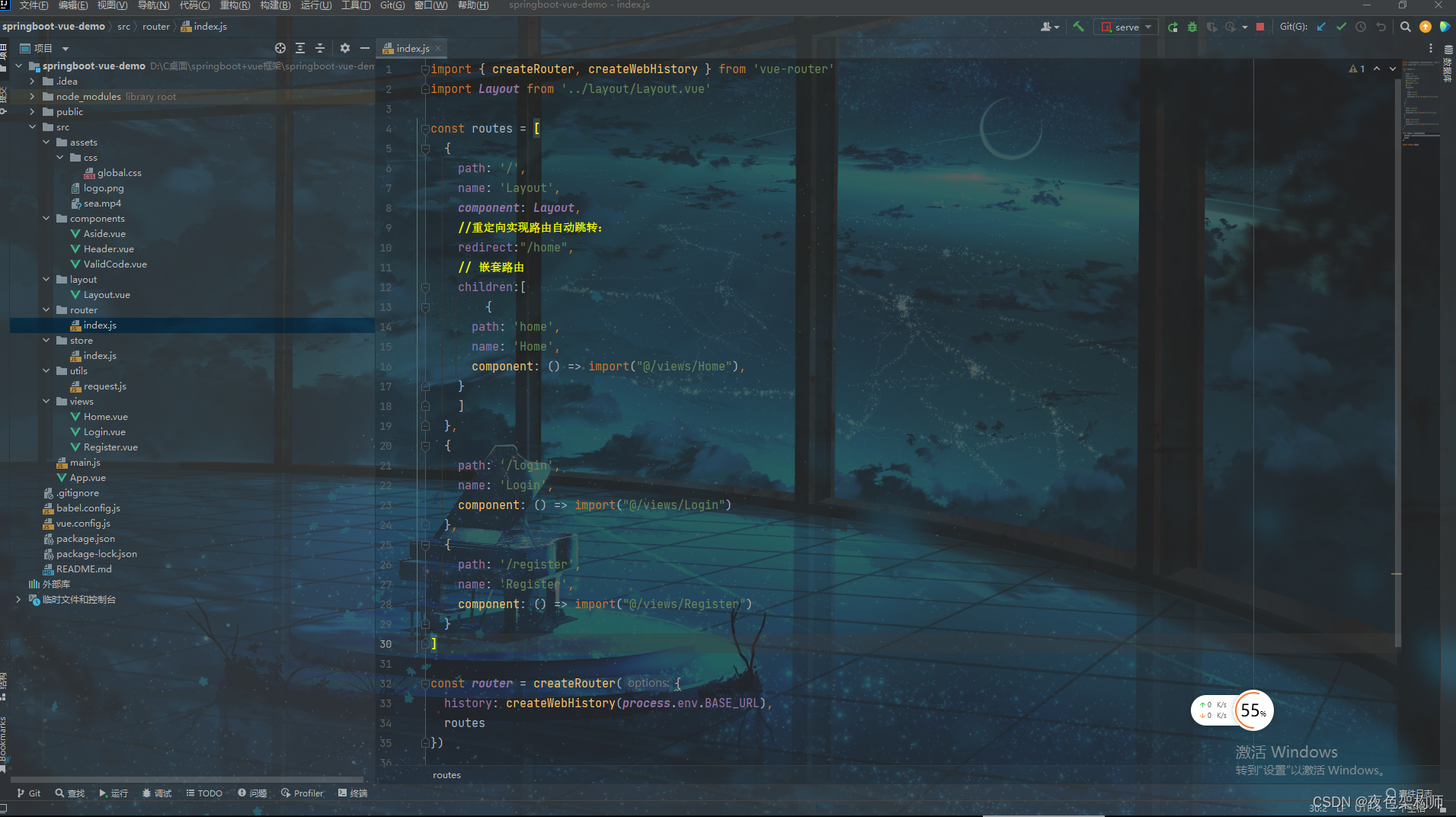Click the Select Opened File crosshair icon
Viewport: 1456px width, 817px height.
pos(280,48)
